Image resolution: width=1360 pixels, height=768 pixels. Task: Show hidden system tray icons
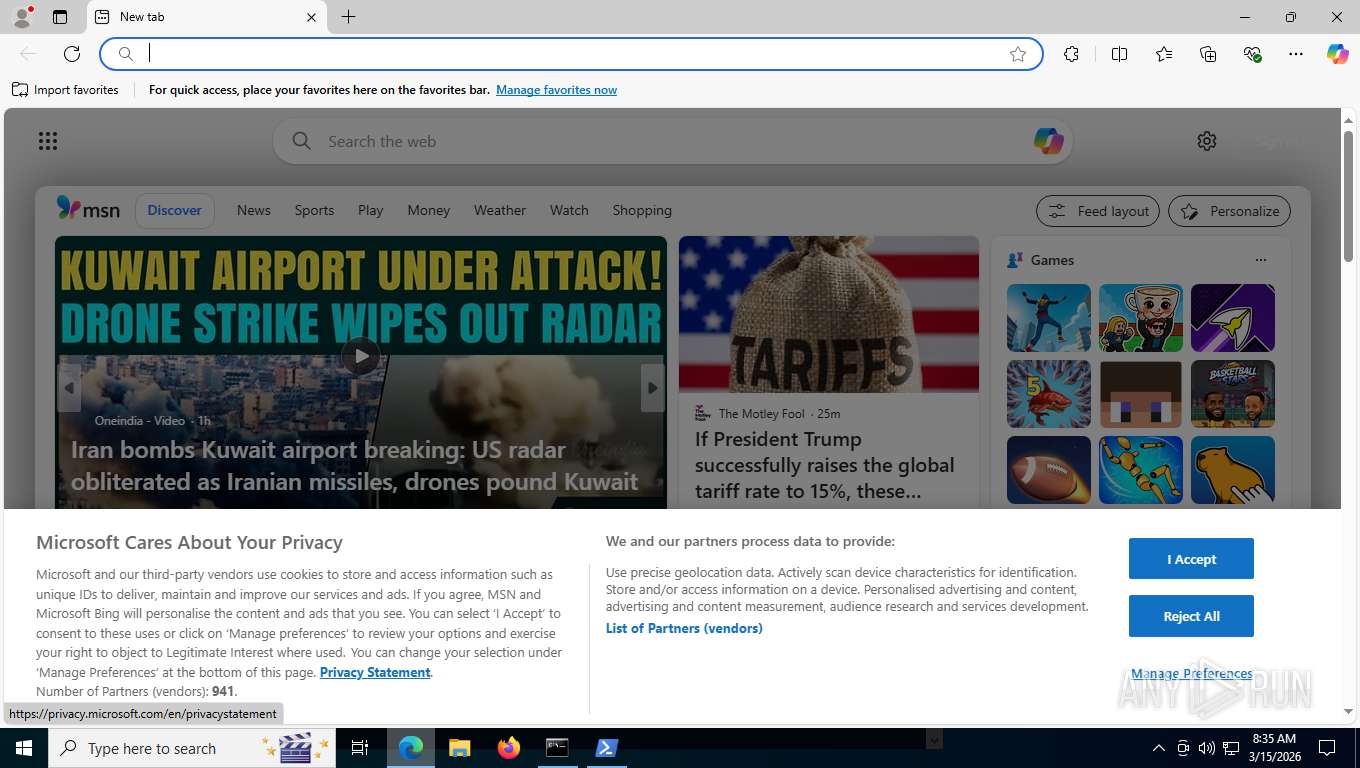pyautogui.click(x=1159, y=748)
